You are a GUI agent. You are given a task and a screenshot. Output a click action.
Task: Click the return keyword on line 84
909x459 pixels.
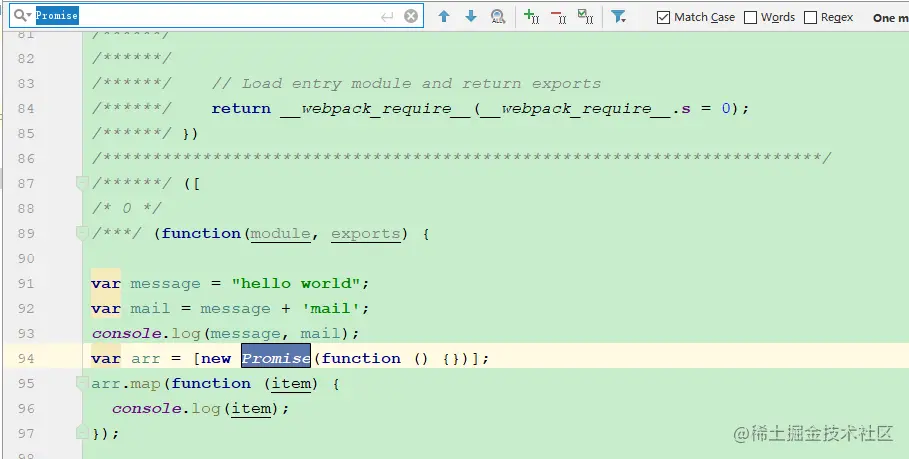(241, 108)
